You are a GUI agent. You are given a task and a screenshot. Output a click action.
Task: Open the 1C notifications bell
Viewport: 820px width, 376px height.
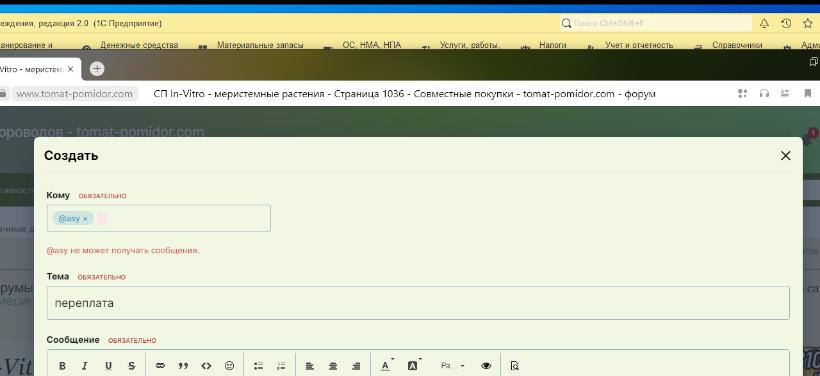pyautogui.click(x=764, y=23)
